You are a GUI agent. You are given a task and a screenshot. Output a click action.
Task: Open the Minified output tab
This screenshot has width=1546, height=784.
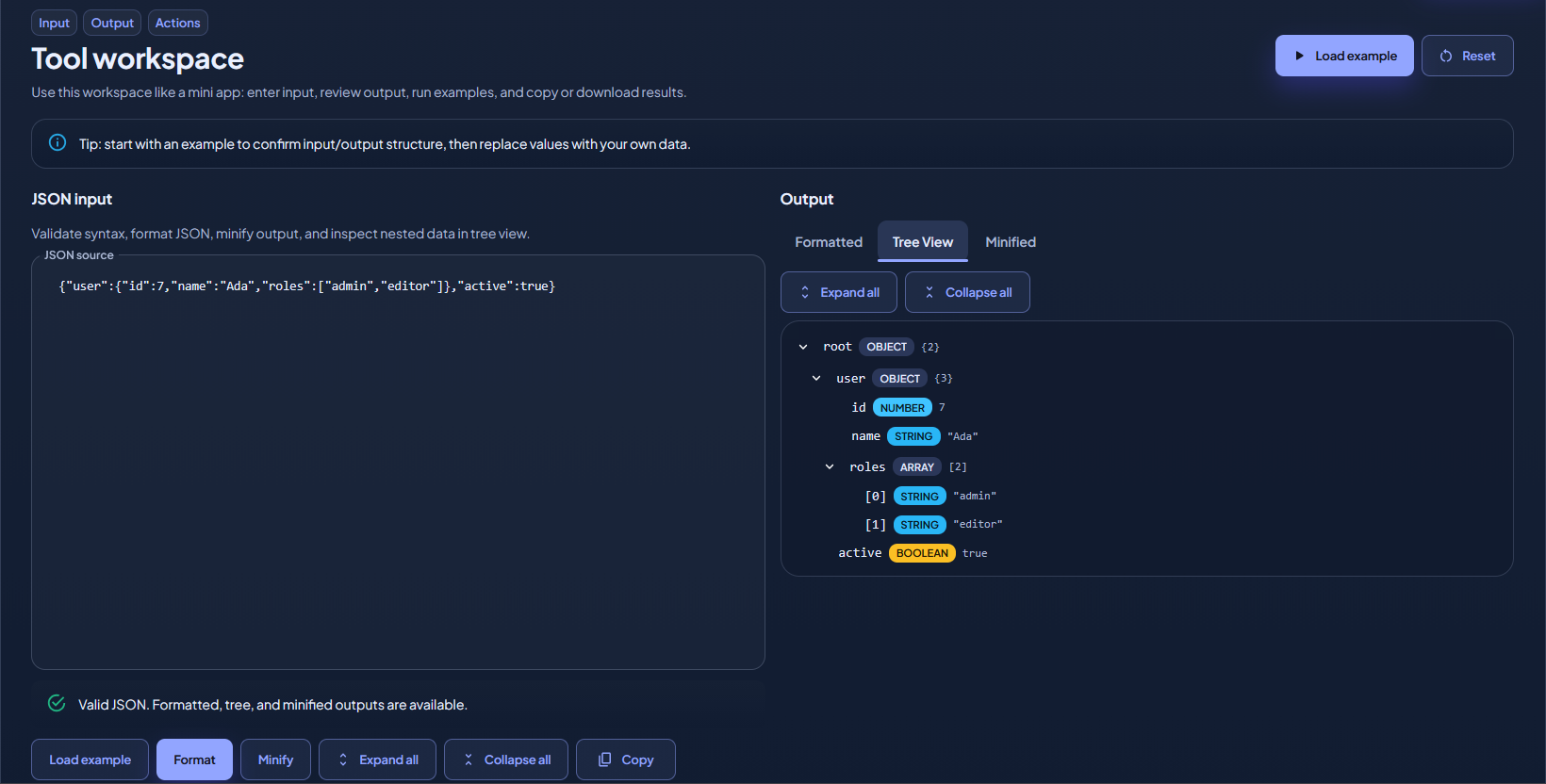[x=1011, y=242]
